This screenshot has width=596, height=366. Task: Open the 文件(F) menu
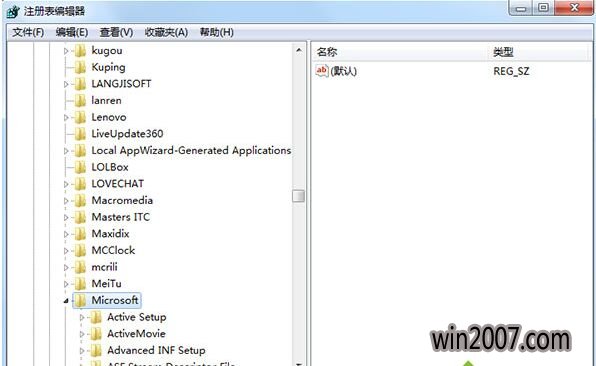[x=28, y=32]
